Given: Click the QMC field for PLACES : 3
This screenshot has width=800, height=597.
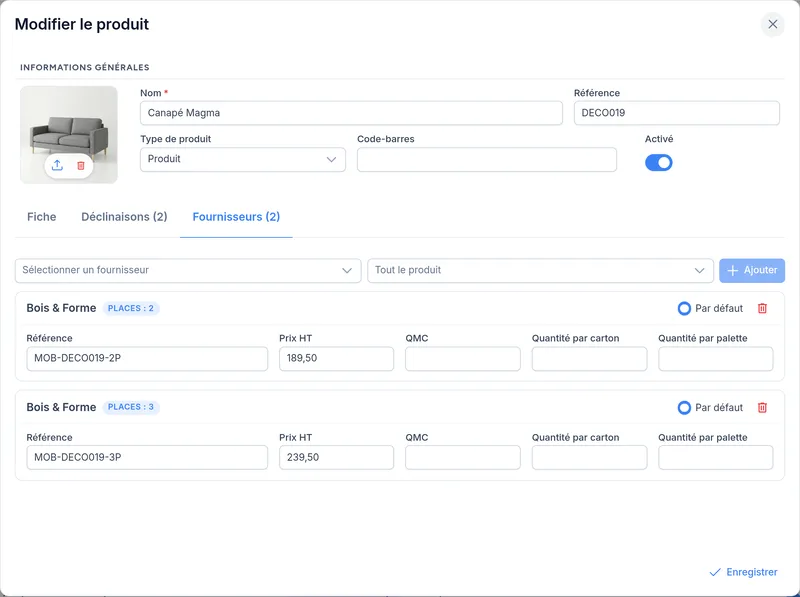Looking at the screenshot, I should pos(463,458).
